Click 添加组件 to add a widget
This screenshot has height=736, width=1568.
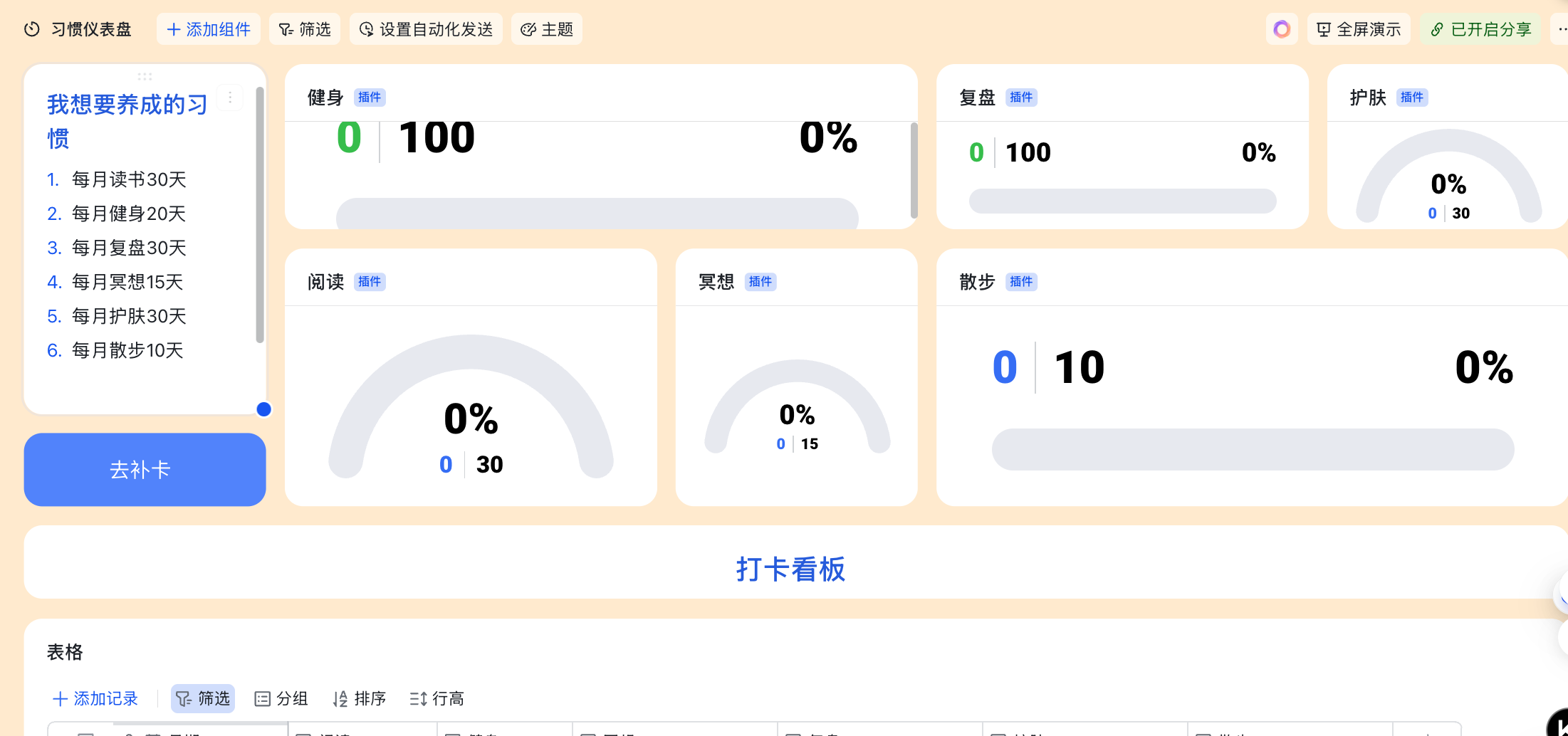[209, 29]
